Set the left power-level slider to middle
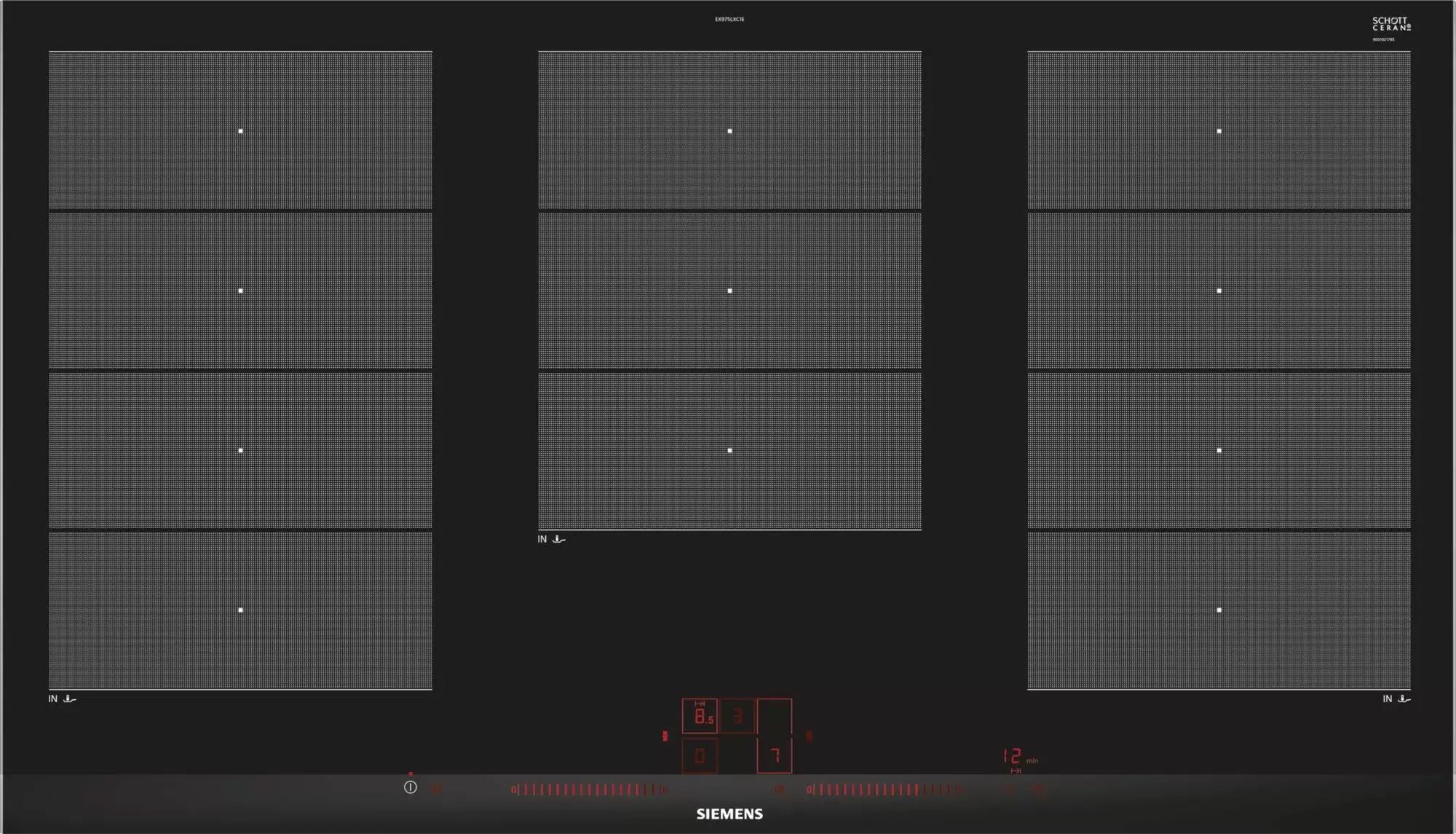Screen dimensions: 1456x834 click(588, 789)
